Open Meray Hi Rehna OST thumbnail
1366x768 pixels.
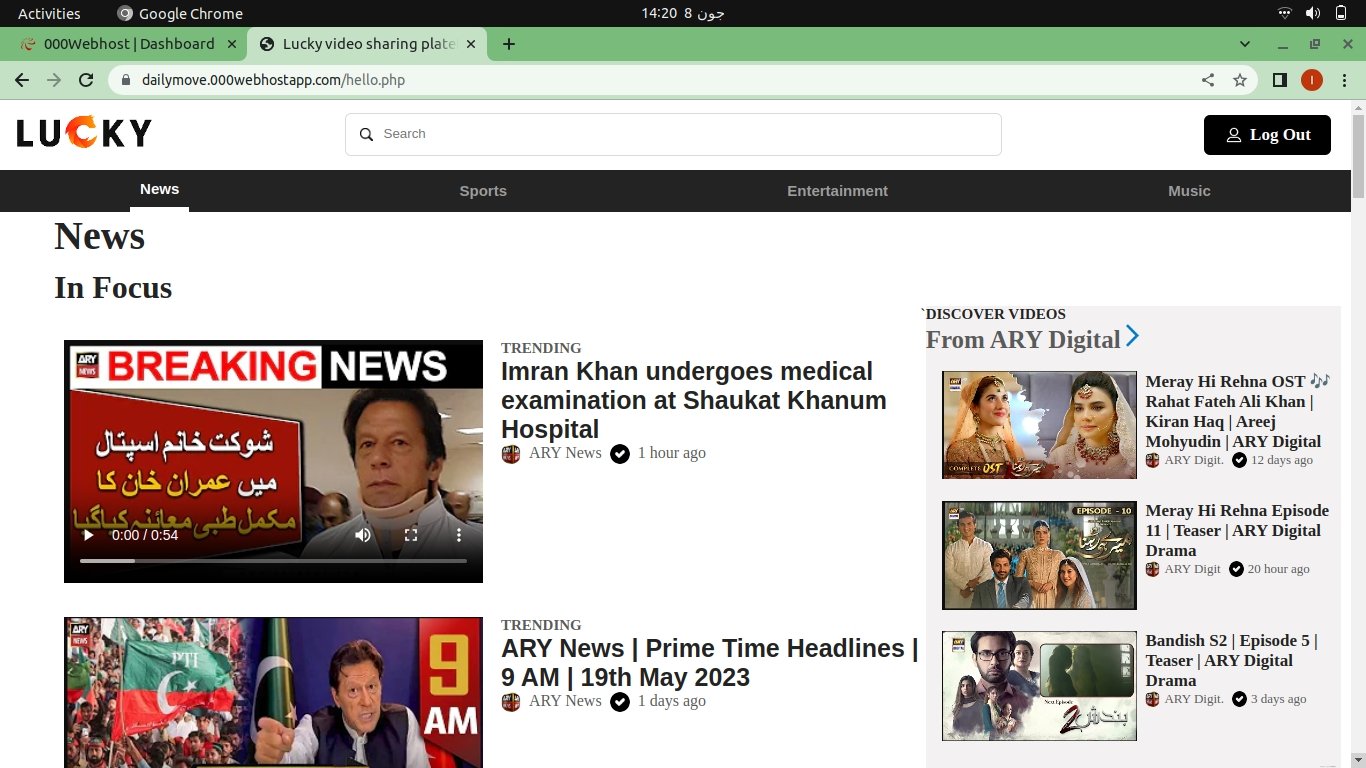coord(1039,425)
